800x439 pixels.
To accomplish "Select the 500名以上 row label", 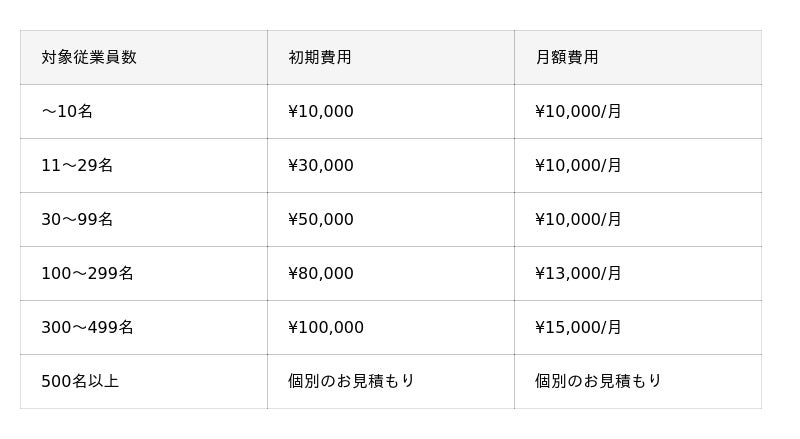I will pyautogui.click(x=80, y=381).
